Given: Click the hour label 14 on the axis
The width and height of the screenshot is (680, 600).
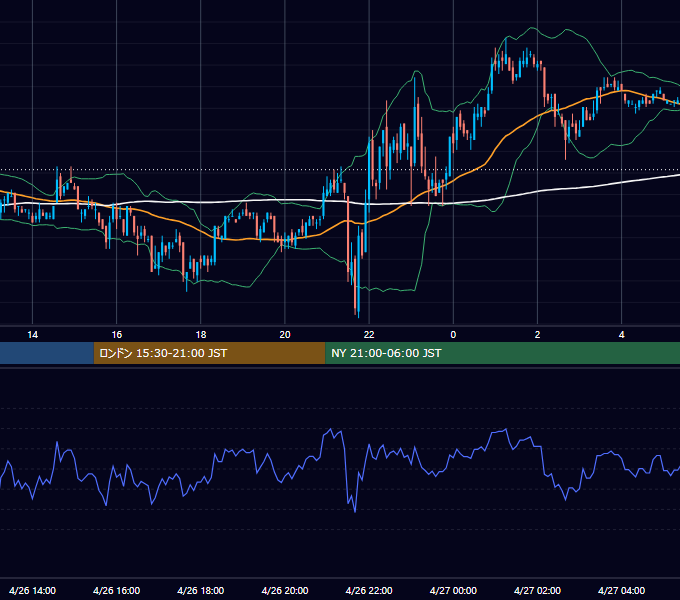Looking at the screenshot, I should pos(33,335).
